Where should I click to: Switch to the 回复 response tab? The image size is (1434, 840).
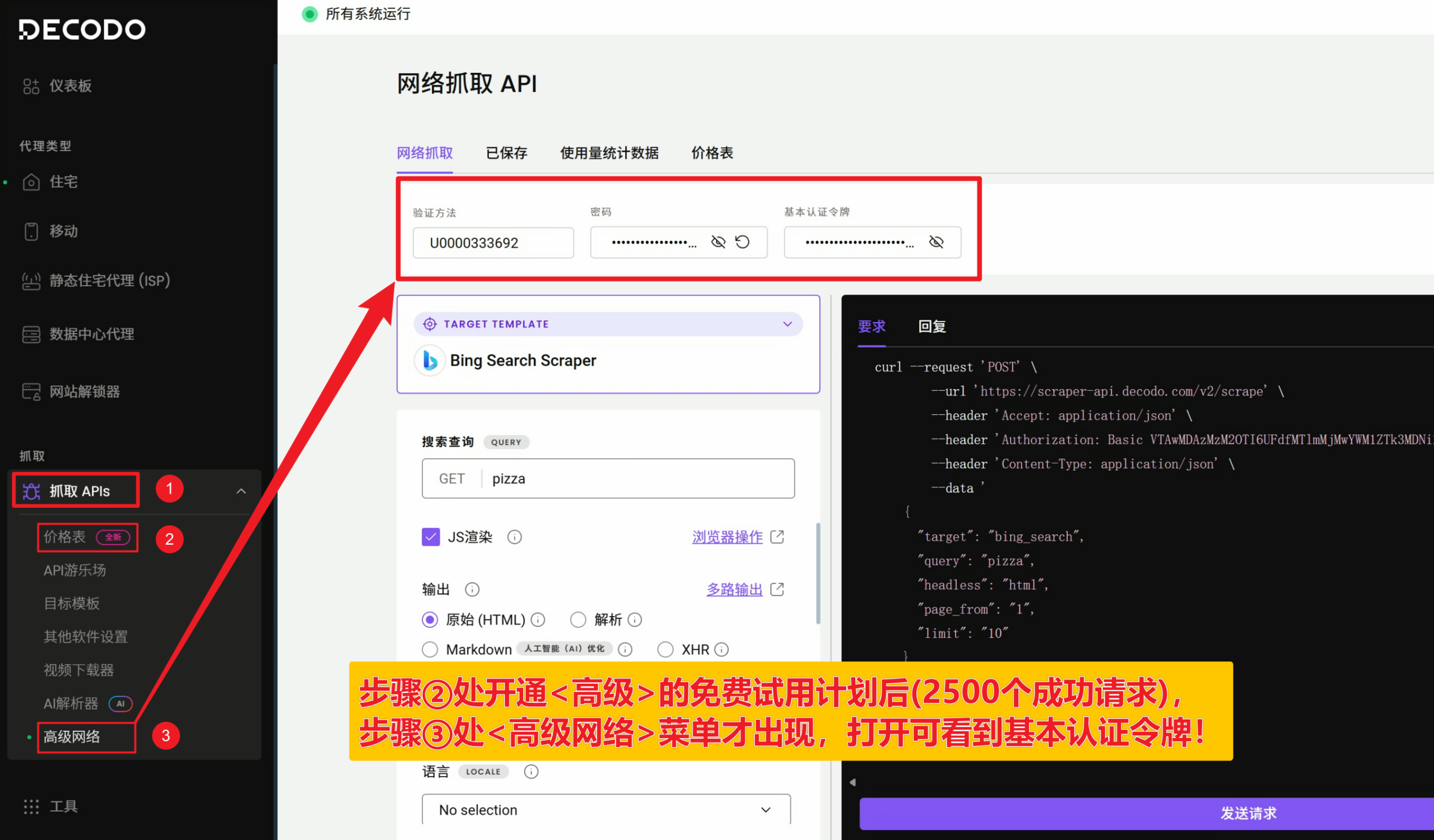click(x=932, y=326)
